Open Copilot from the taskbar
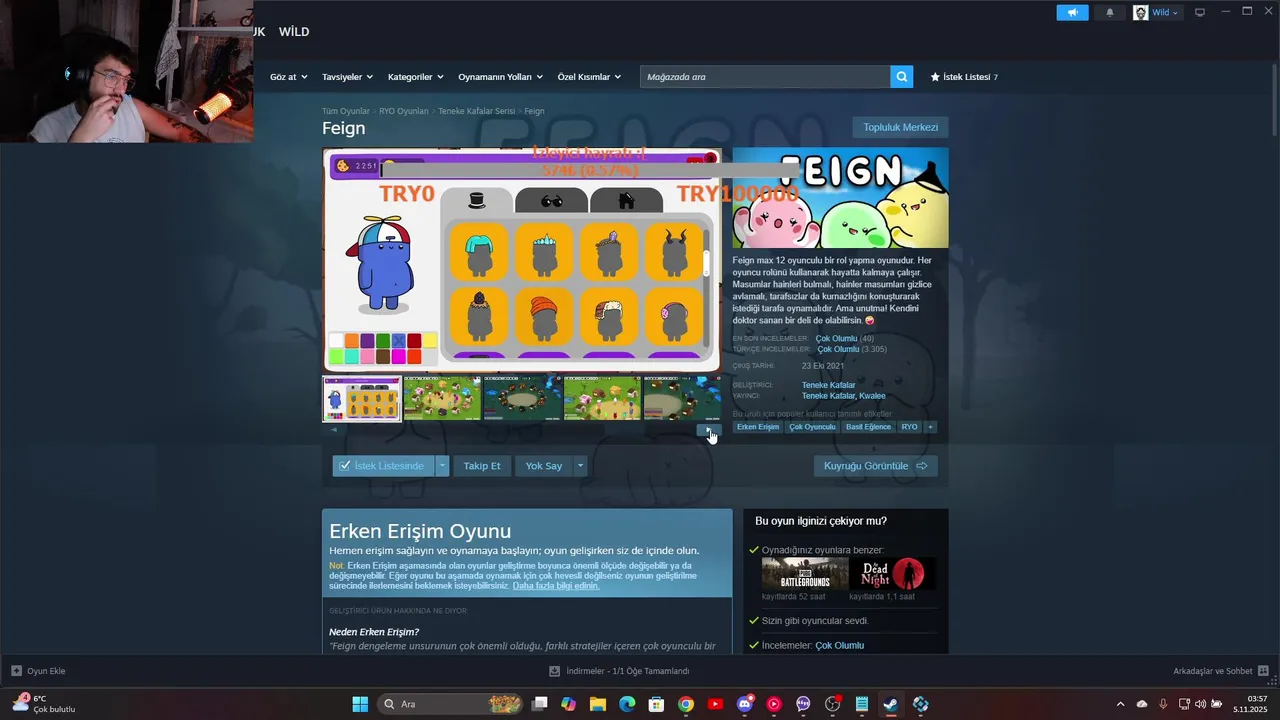The image size is (1280, 720). click(568, 704)
